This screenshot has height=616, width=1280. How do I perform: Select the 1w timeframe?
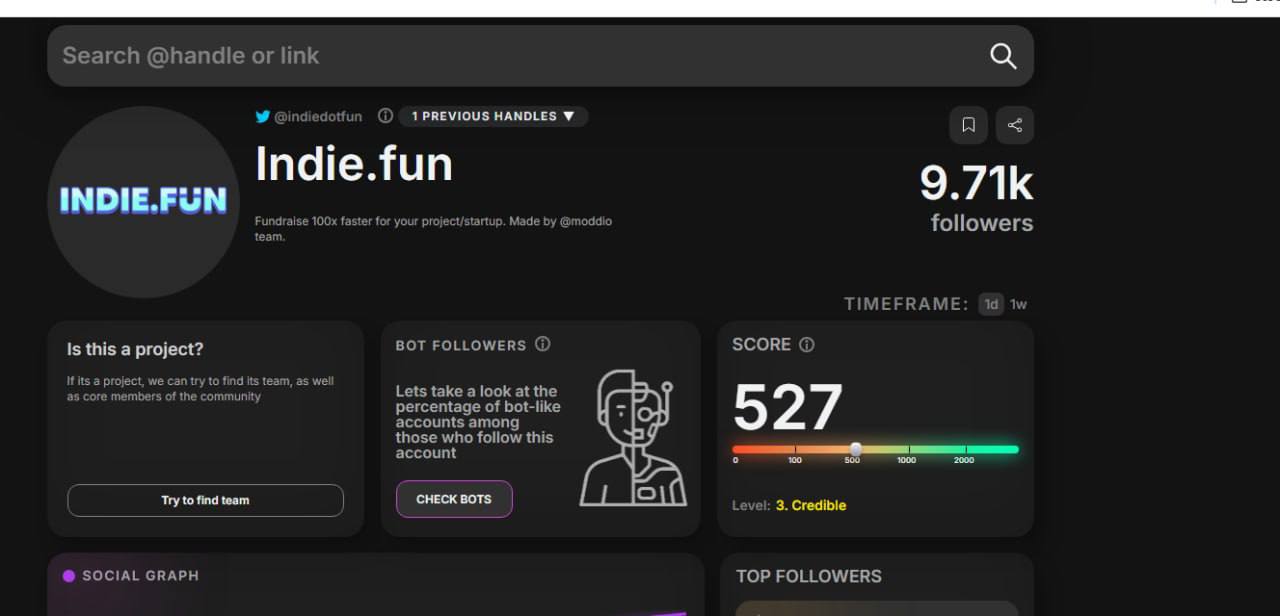(x=1018, y=304)
